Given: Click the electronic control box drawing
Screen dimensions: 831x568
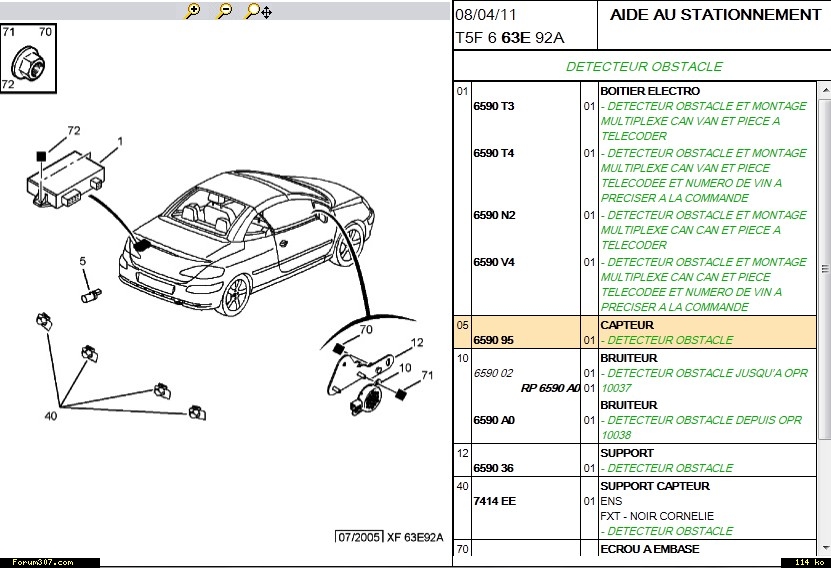Looking at the screenshot, I should 66,179.
